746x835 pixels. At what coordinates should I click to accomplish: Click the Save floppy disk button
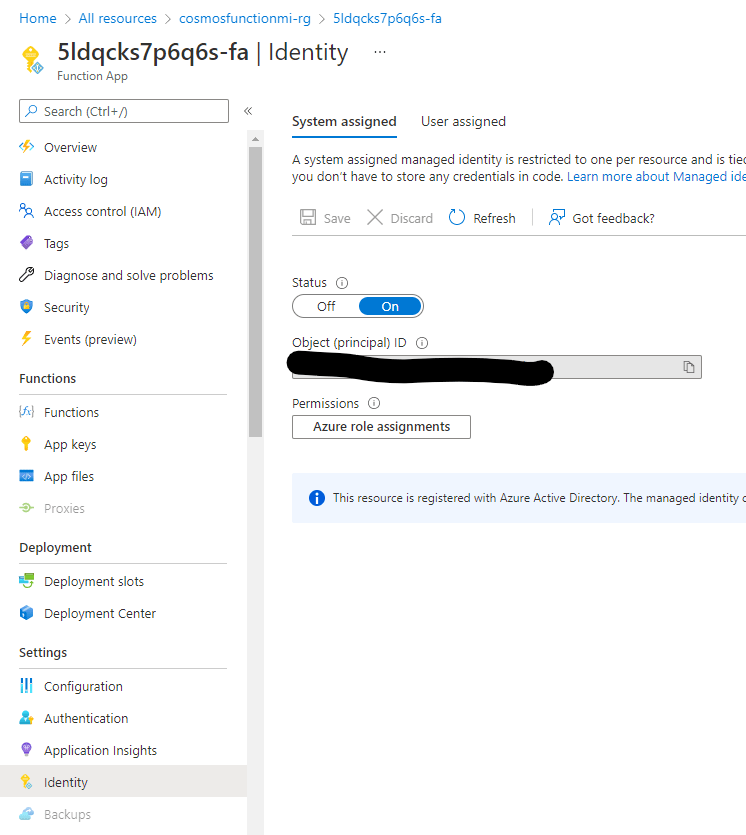(x=325, y=218)
